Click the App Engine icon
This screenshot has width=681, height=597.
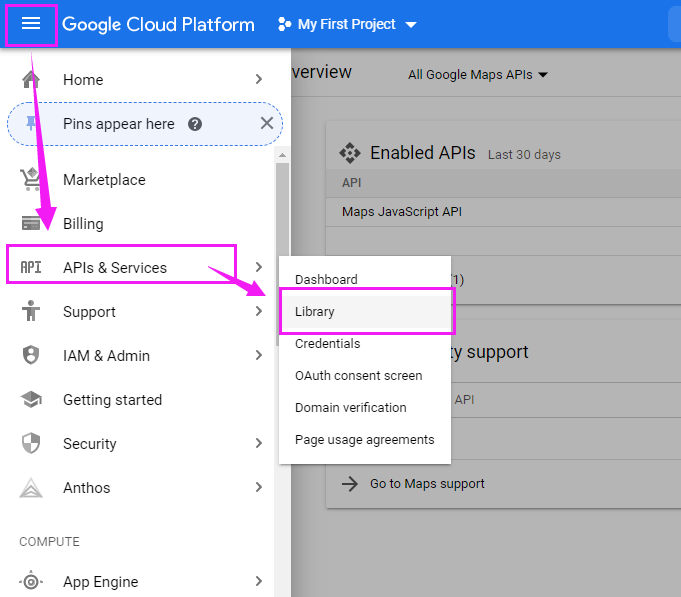pyautogui.click(x=31, y=581)
